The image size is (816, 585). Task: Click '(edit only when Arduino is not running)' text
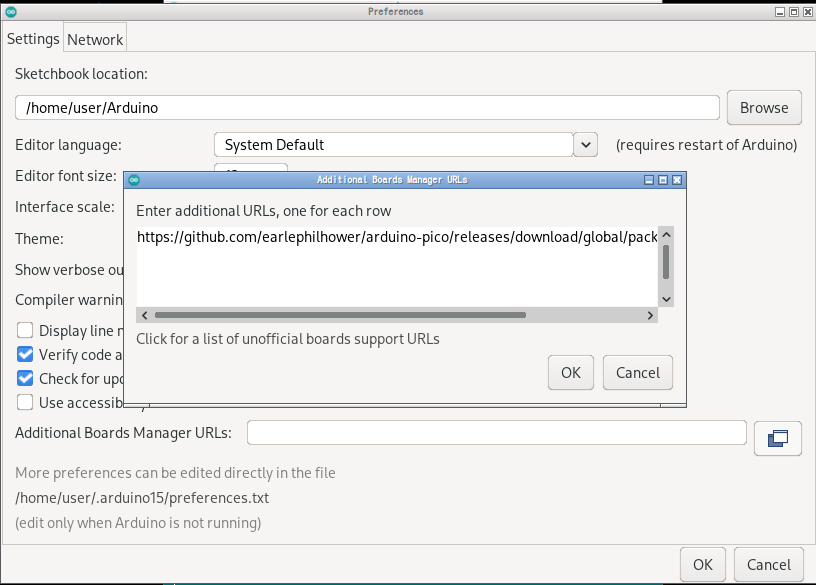coord(138,523)
